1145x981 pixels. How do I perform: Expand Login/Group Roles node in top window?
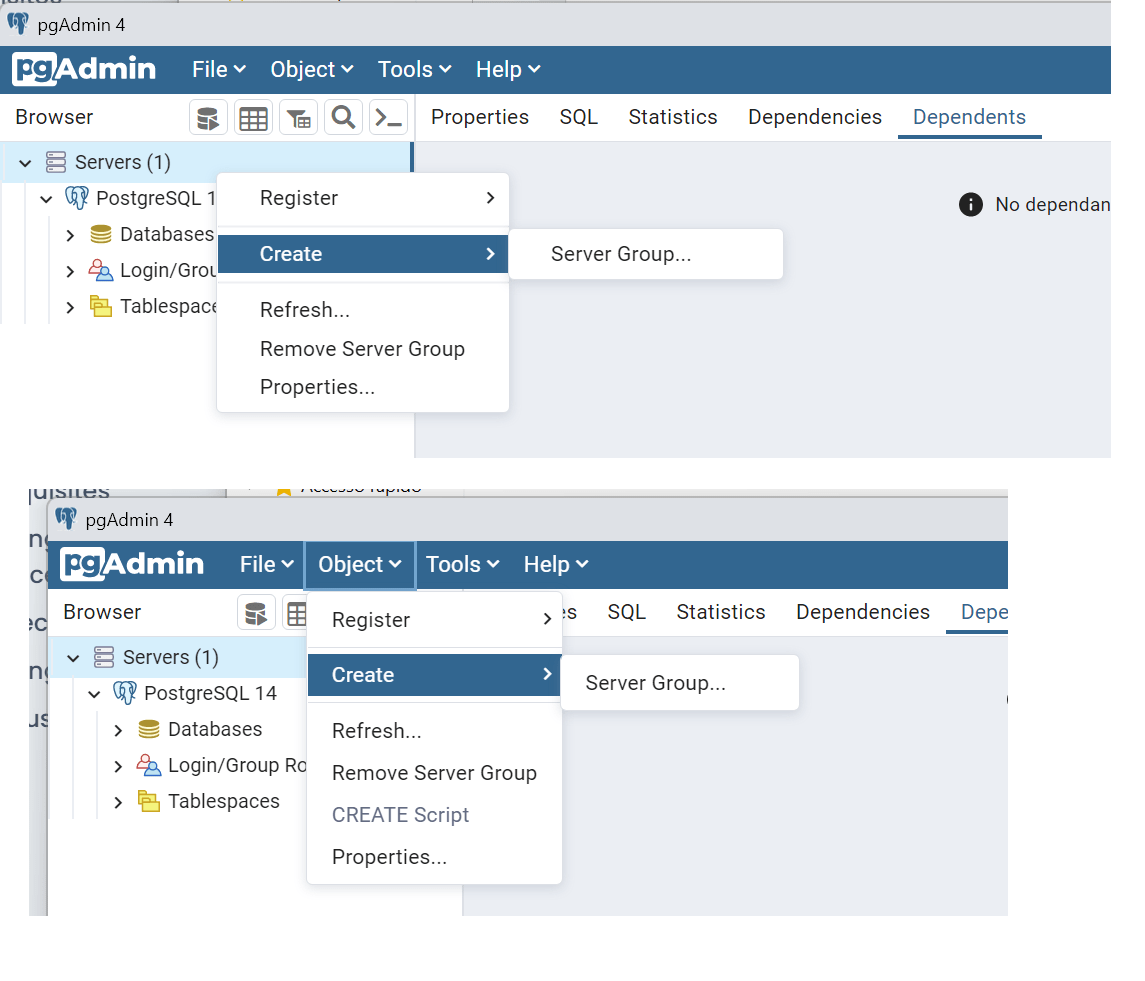point(70,271)
